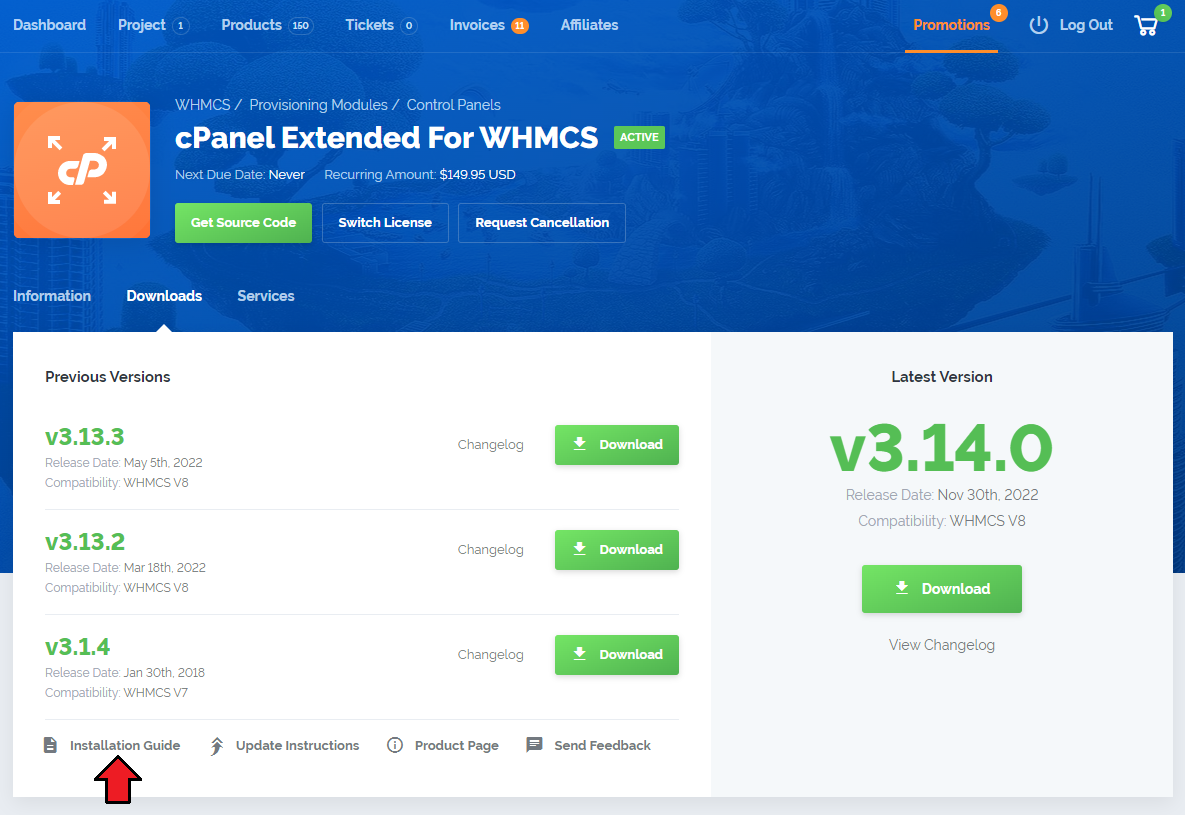
Task: Open the Dashboard menu item
Action: tap(50, 25)
